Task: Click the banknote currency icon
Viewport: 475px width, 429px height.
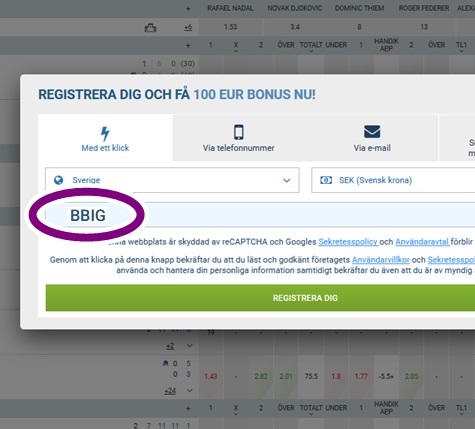Action: [x=326, y=180]
